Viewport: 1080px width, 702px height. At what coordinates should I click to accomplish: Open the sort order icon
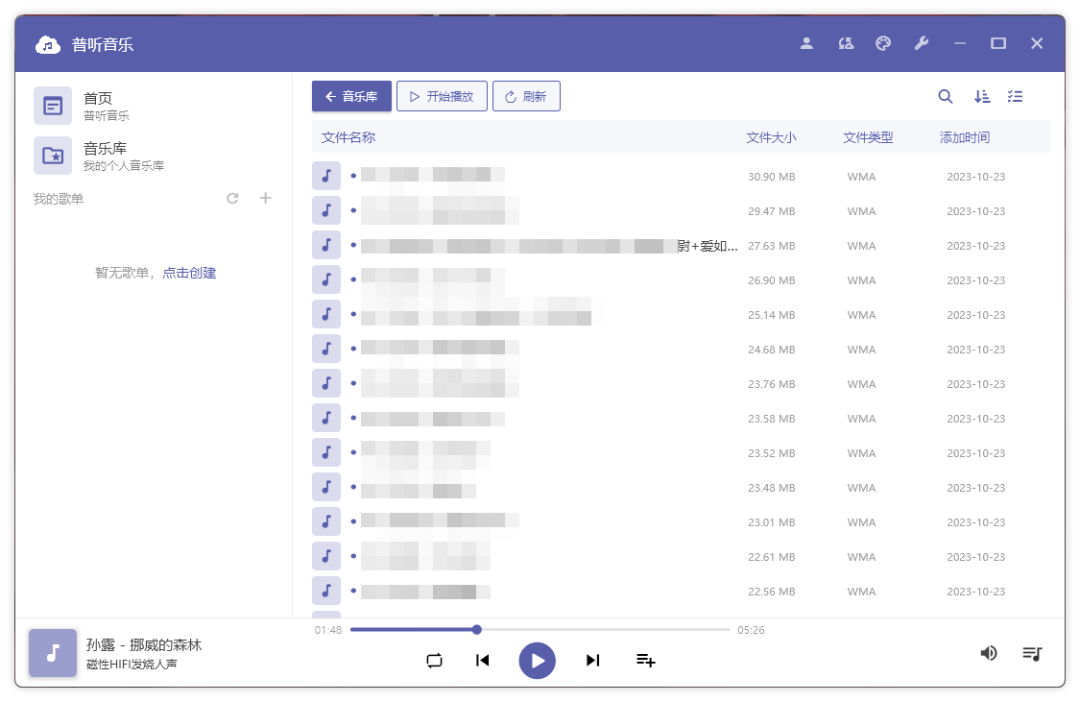pyautogui.click(x=982, y=97)
